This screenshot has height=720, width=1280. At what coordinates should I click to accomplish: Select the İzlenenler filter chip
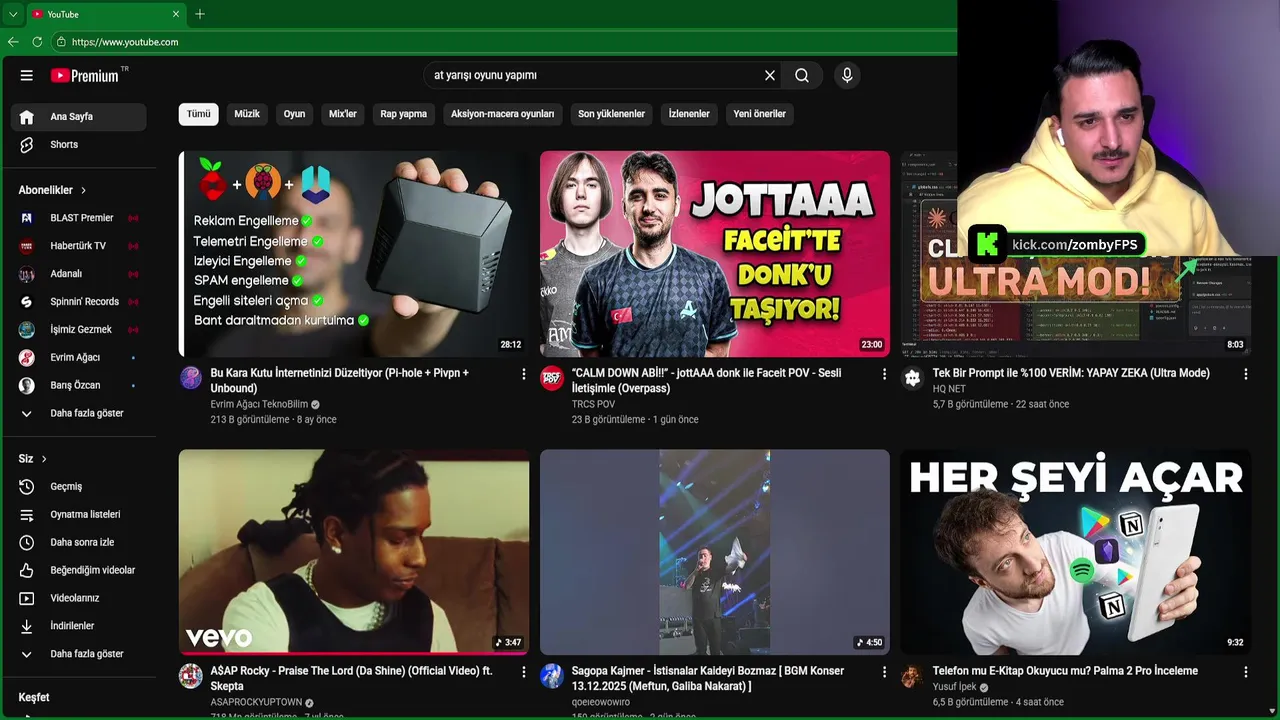689,114
